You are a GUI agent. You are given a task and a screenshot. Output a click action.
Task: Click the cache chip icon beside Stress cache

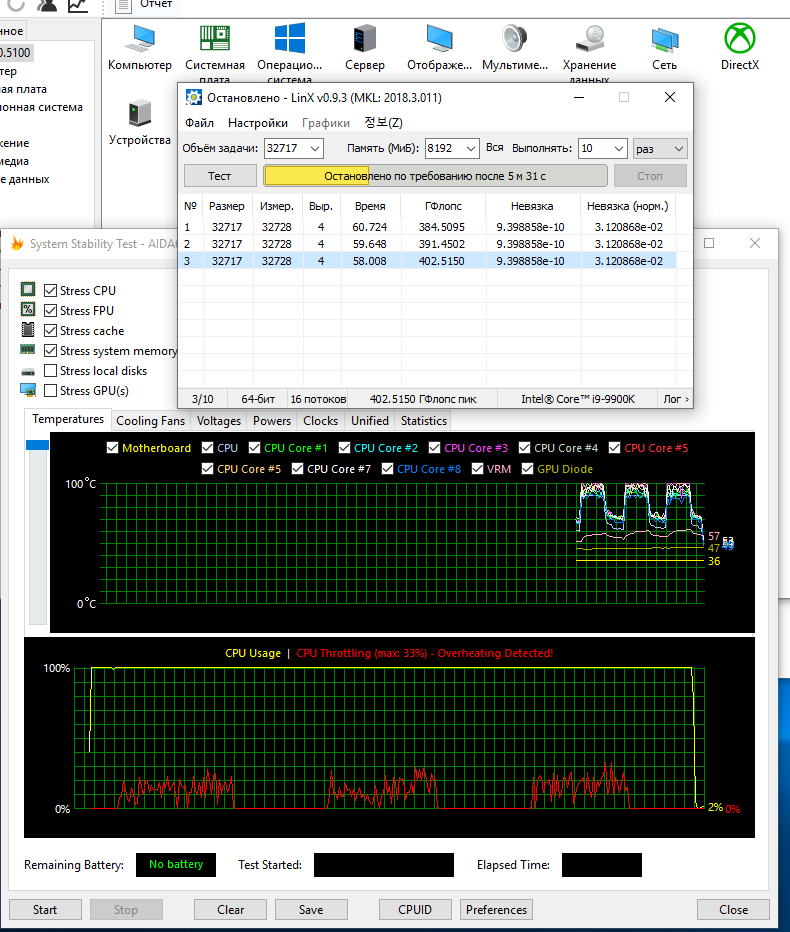27,330
